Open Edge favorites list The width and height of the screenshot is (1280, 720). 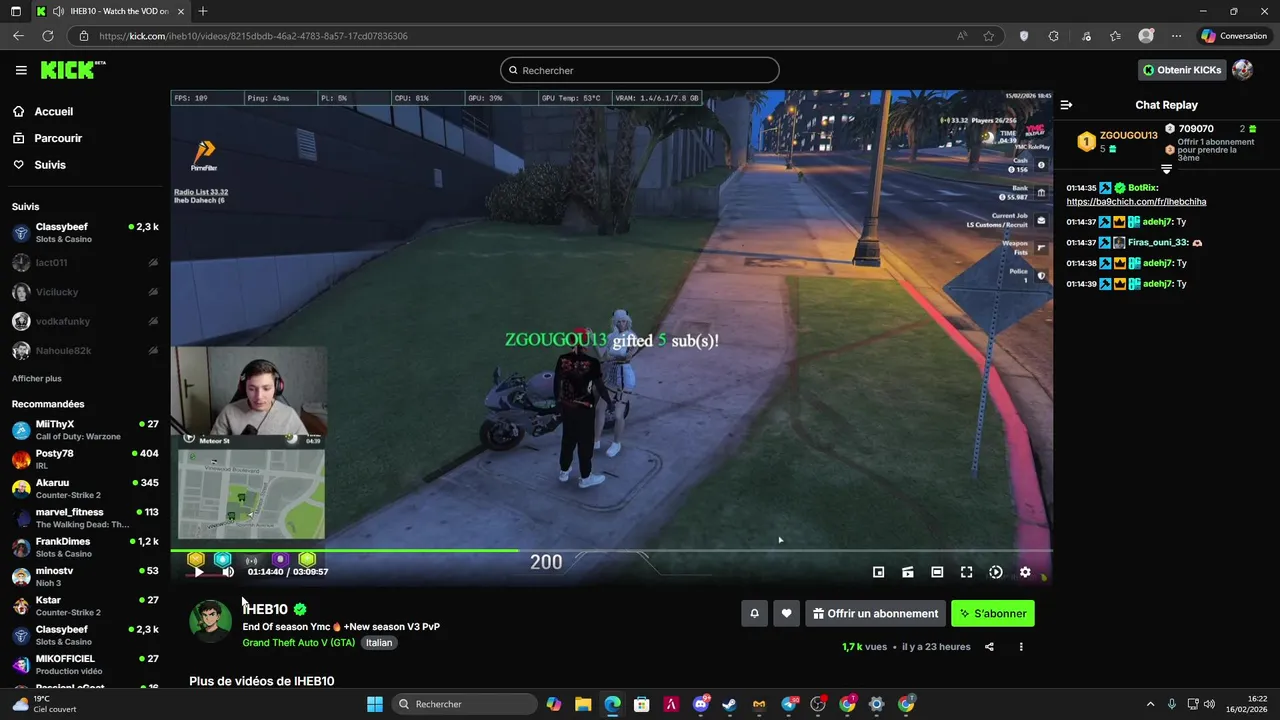click(1116, 36)
